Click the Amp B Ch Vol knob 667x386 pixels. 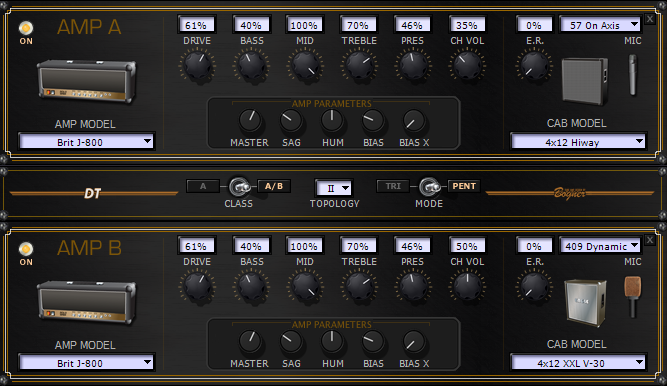point(467,286)
